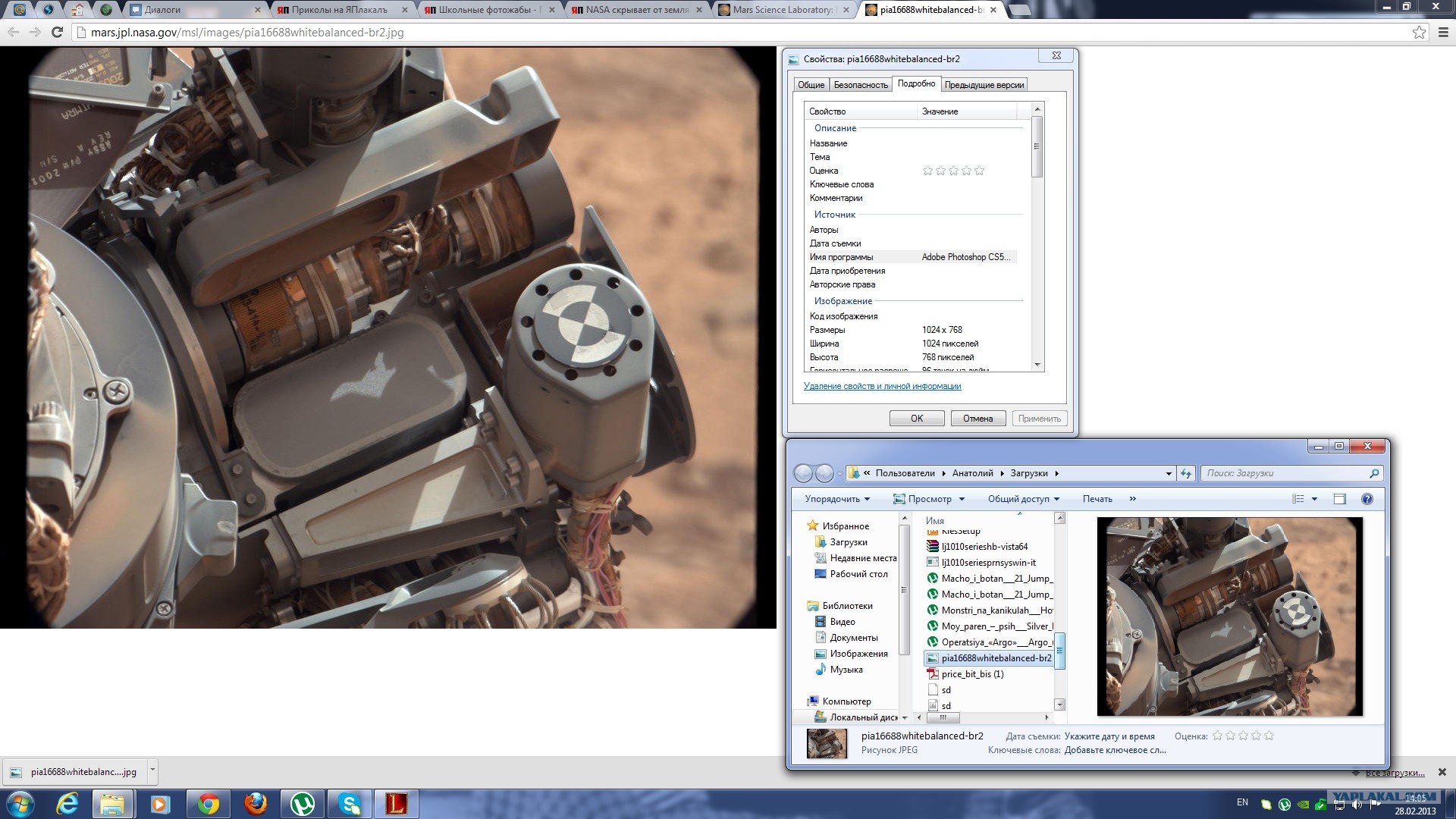Open the Общий доступ dropdown

(x=1023, y=499)
